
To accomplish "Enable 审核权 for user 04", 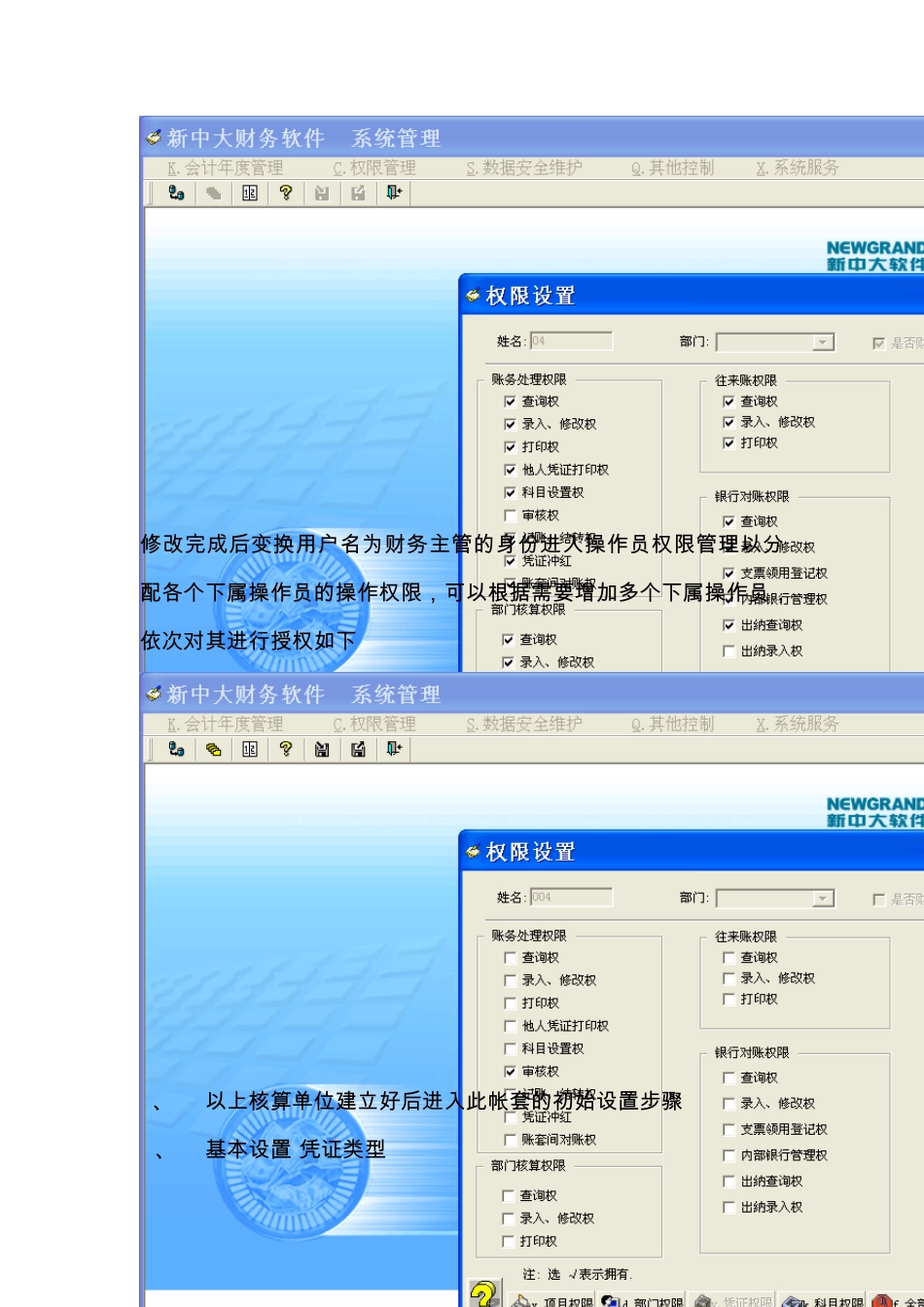I will click(x=510, y=515).
